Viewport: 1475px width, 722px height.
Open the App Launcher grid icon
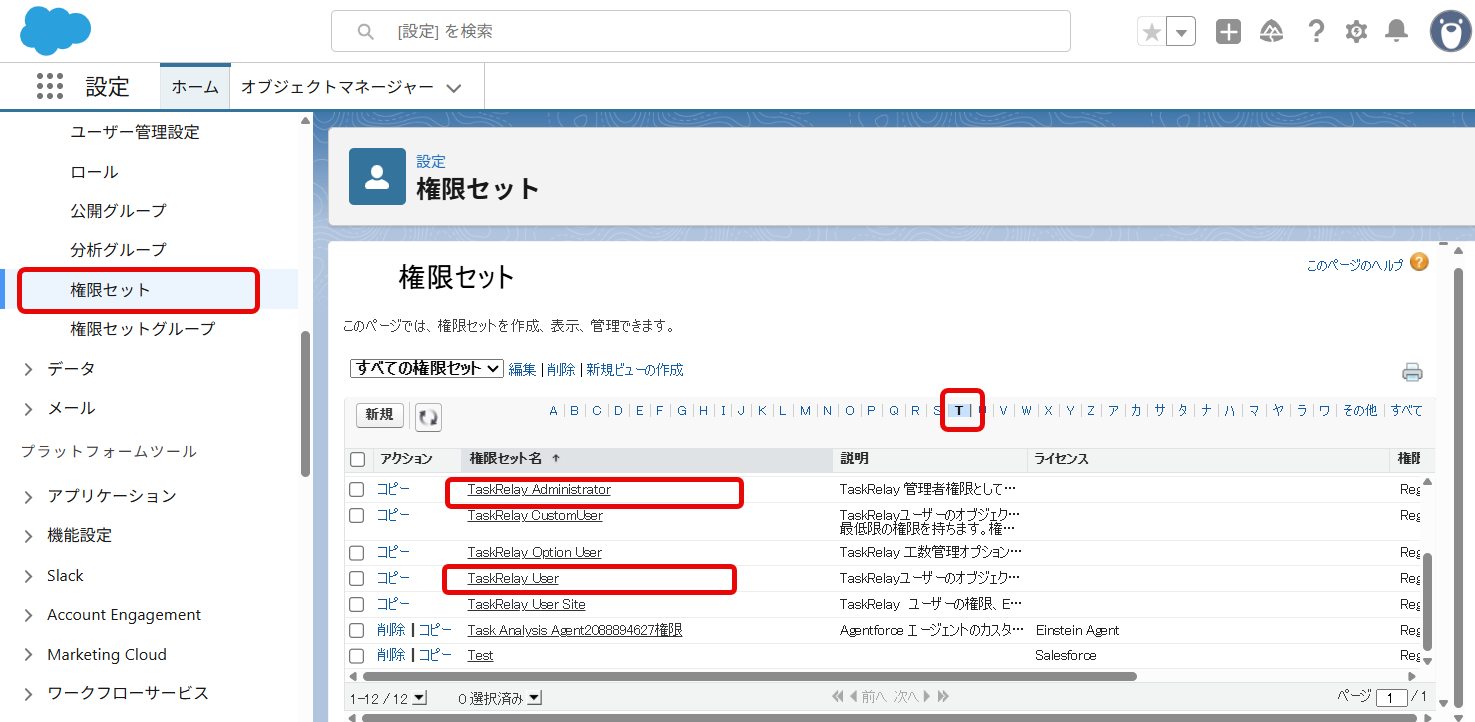[50, 86]
